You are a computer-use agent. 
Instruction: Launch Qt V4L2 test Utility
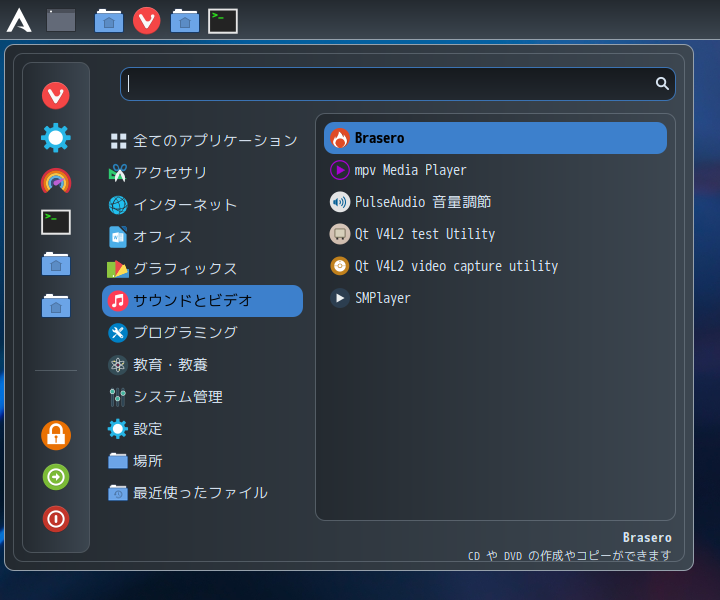click(495, 234)
